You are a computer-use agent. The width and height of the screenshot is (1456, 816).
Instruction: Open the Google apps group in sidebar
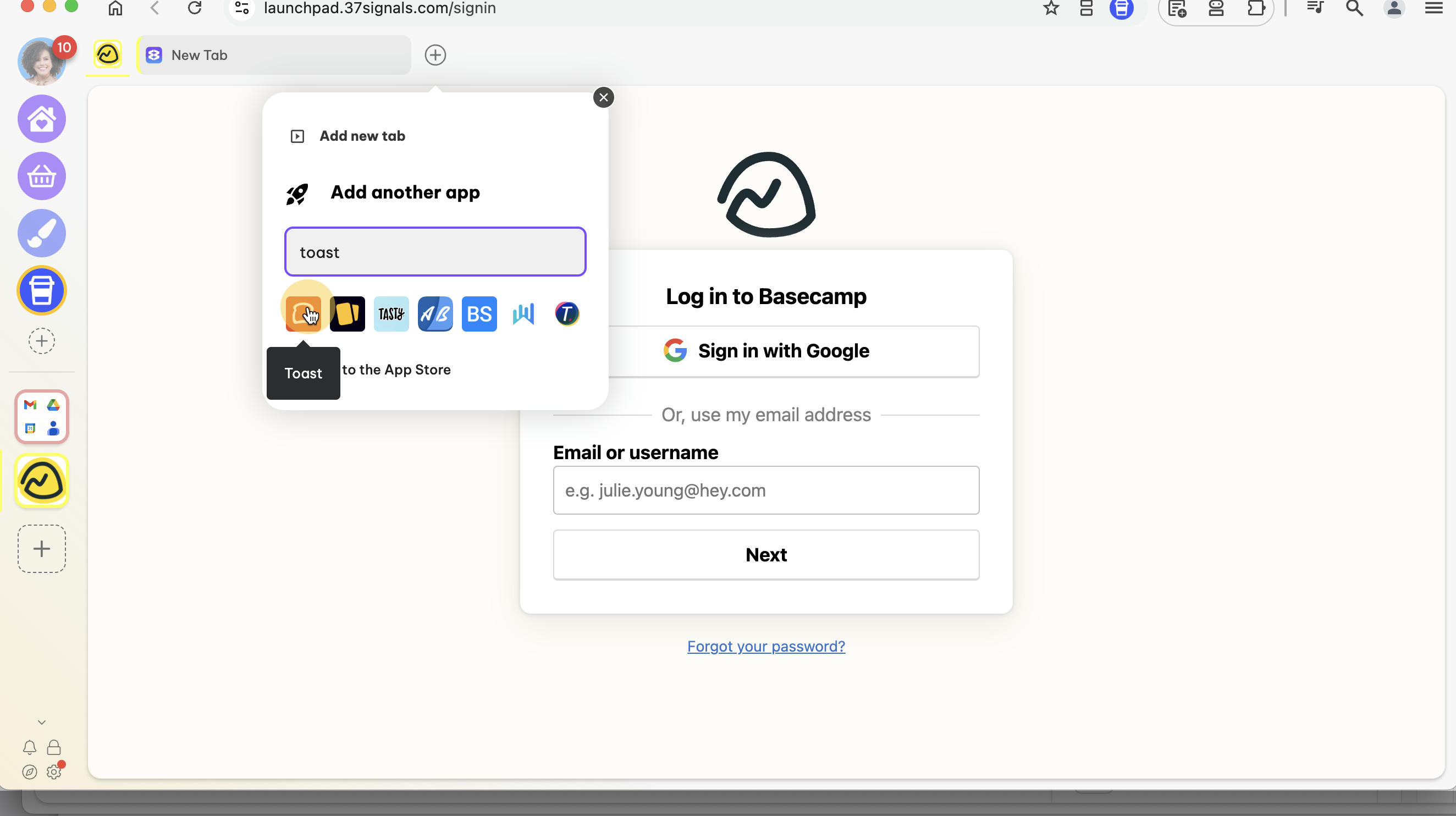(x=42, y=416)
